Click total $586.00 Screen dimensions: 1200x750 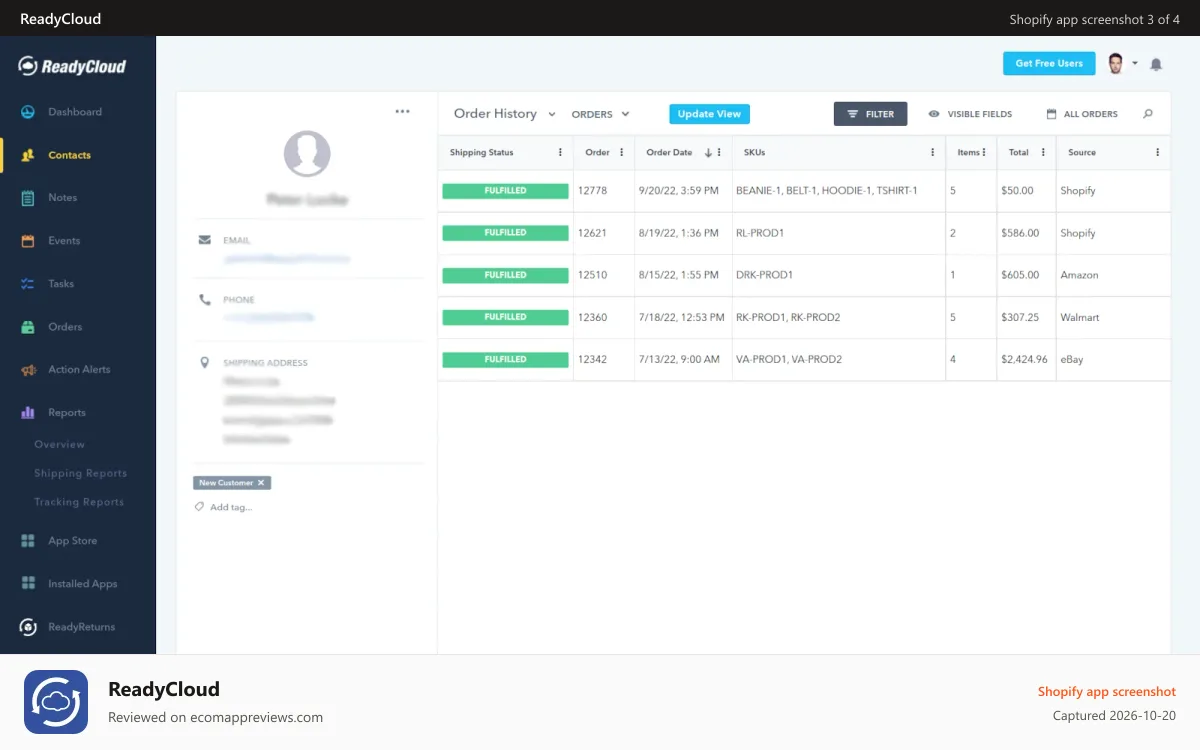click(1020, 233)
